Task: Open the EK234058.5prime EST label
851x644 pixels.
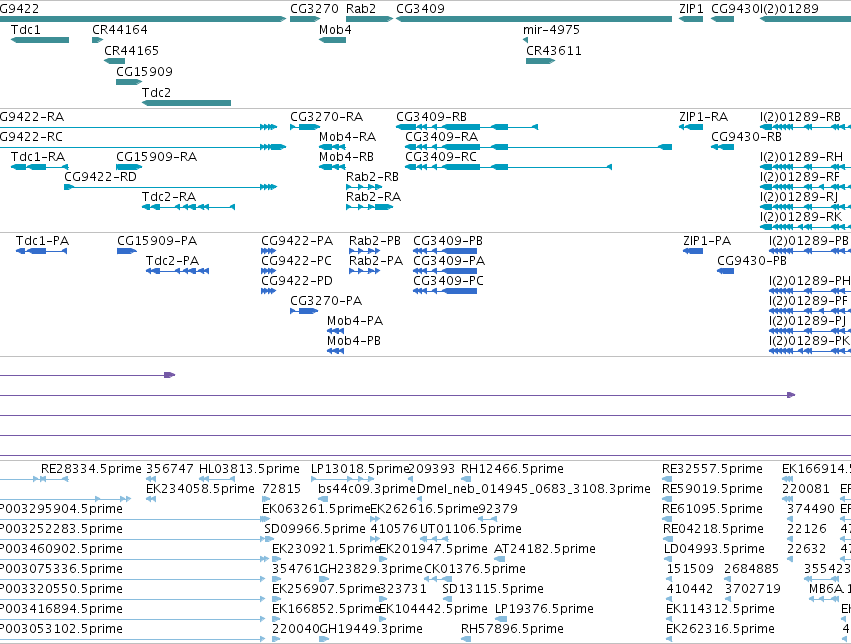Action: (x=200, y=489)
